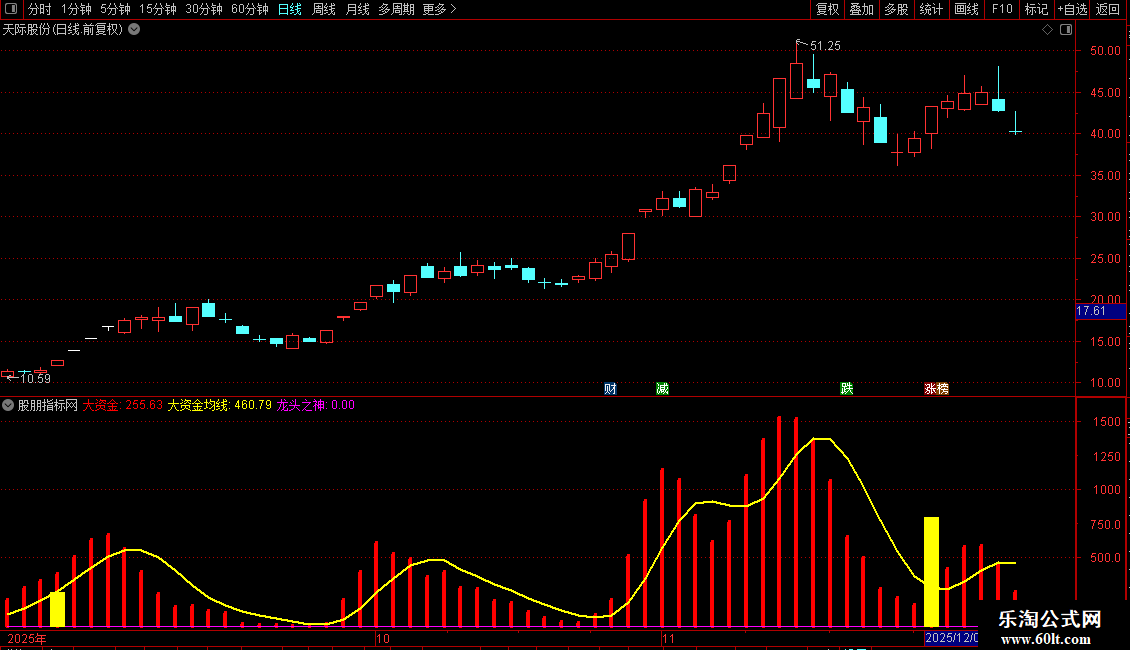Select the 15分钟 period
1130x650 pixels.
(x=158, y=9)
